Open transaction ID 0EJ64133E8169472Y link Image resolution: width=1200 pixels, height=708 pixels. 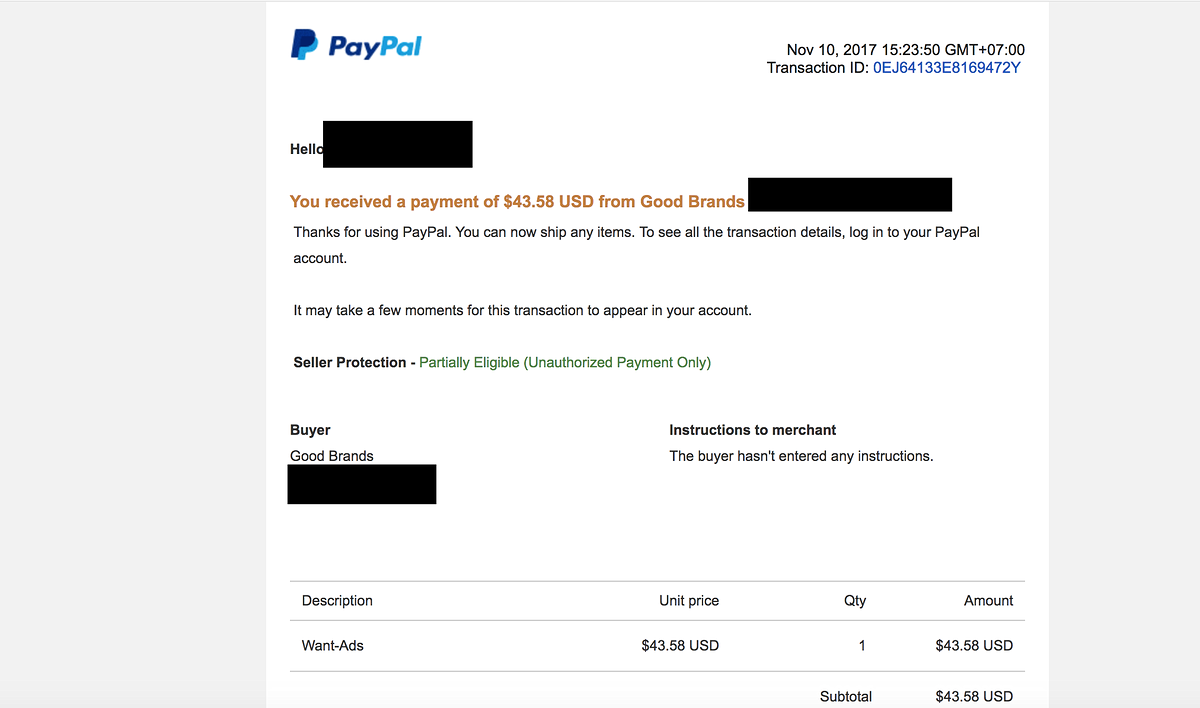[946, 68]
